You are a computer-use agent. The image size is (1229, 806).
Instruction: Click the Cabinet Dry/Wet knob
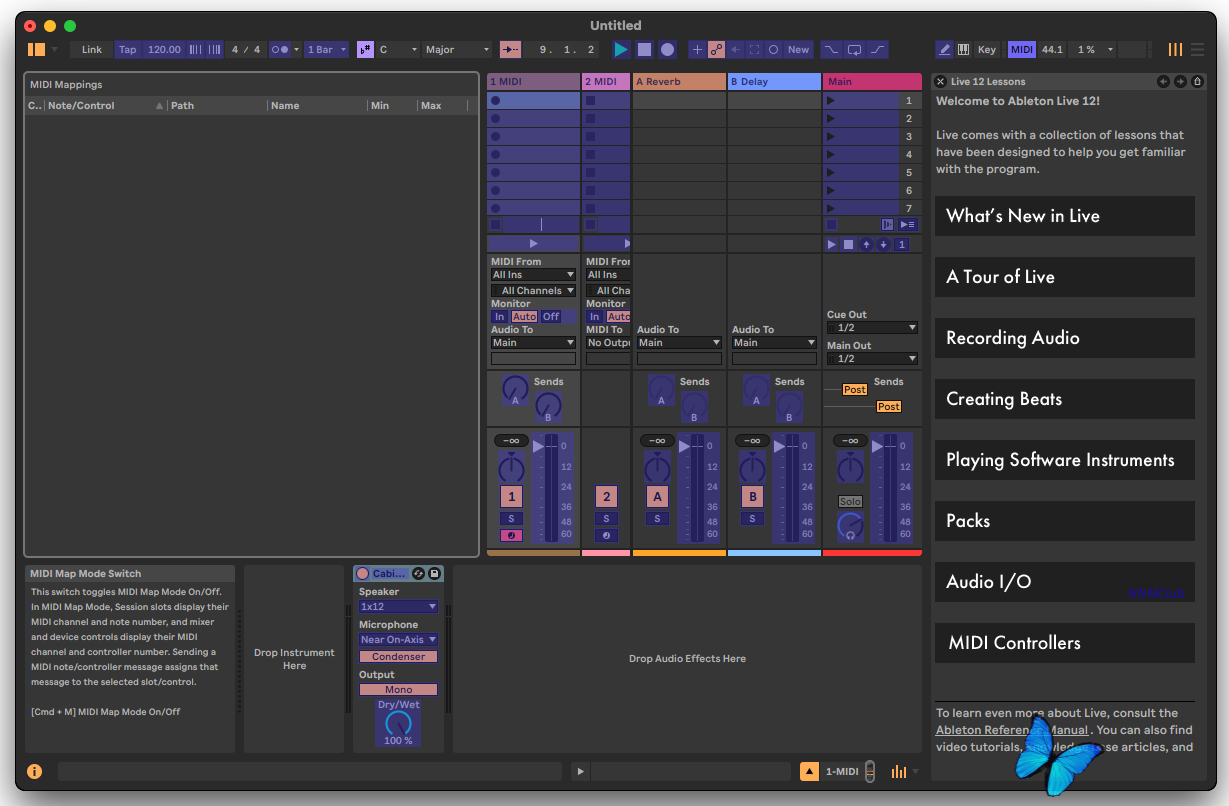[398, 722]
